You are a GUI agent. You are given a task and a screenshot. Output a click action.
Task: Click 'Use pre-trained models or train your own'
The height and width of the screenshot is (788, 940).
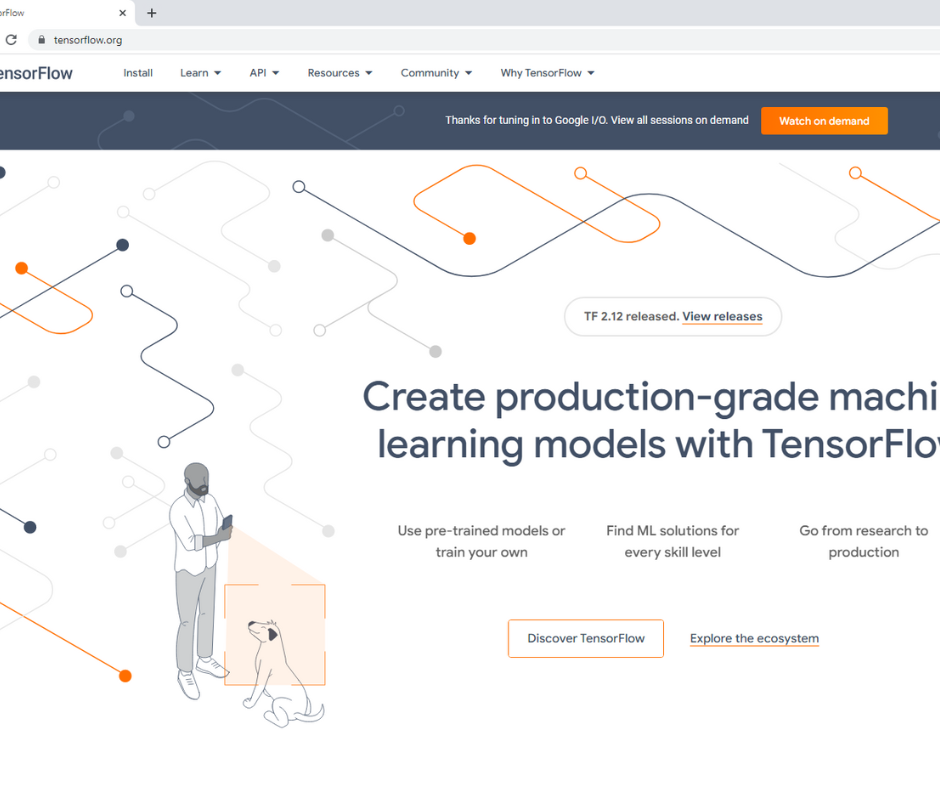point(481,542)
